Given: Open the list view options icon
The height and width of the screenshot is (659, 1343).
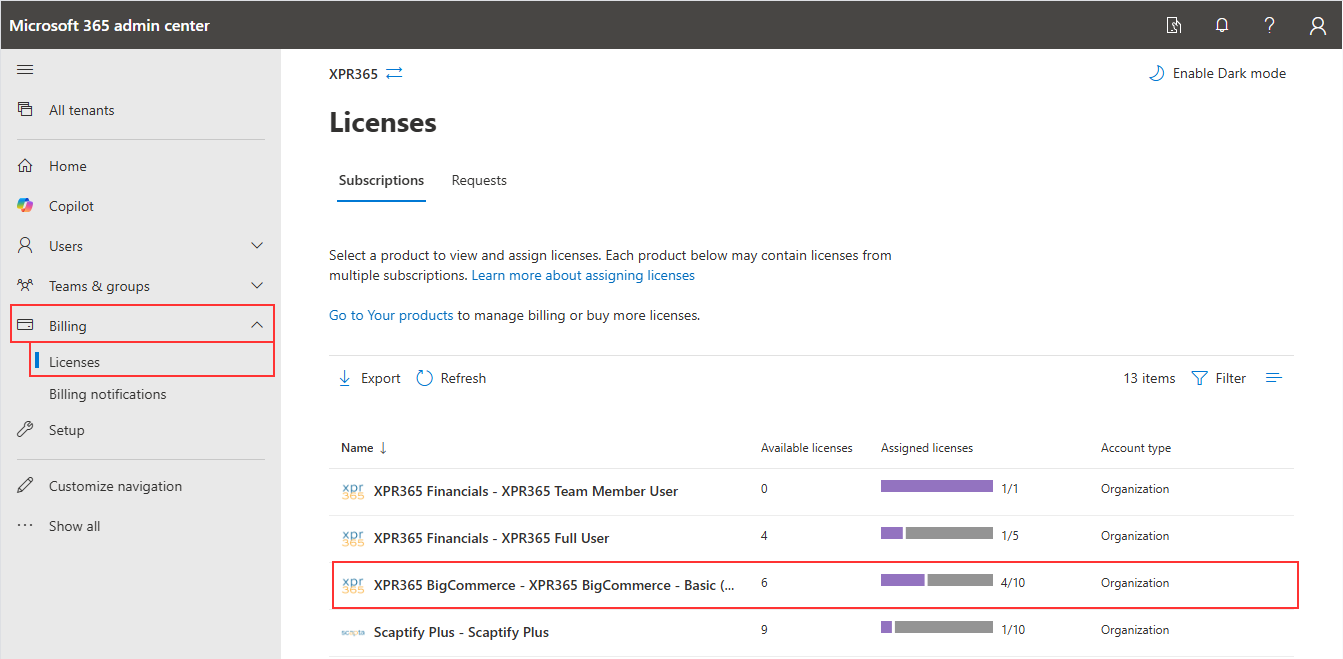Looking at the screenshot, I should point(1273,377).
